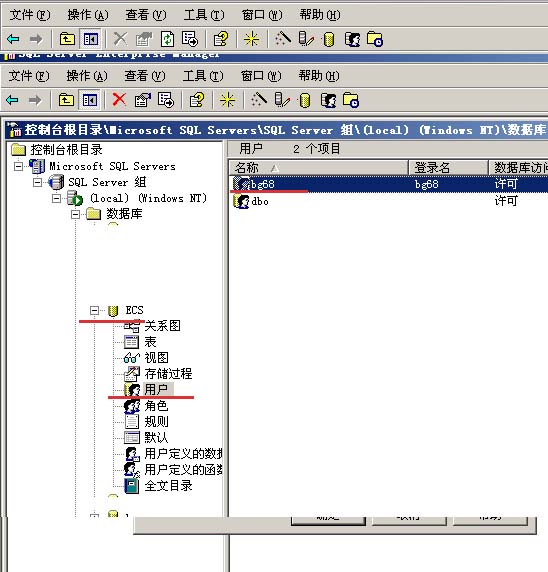The height and width of the screenshot is (572, 548).
Task: Click the wizard wand icon in the top toolbar
Action: coord(283,39)
